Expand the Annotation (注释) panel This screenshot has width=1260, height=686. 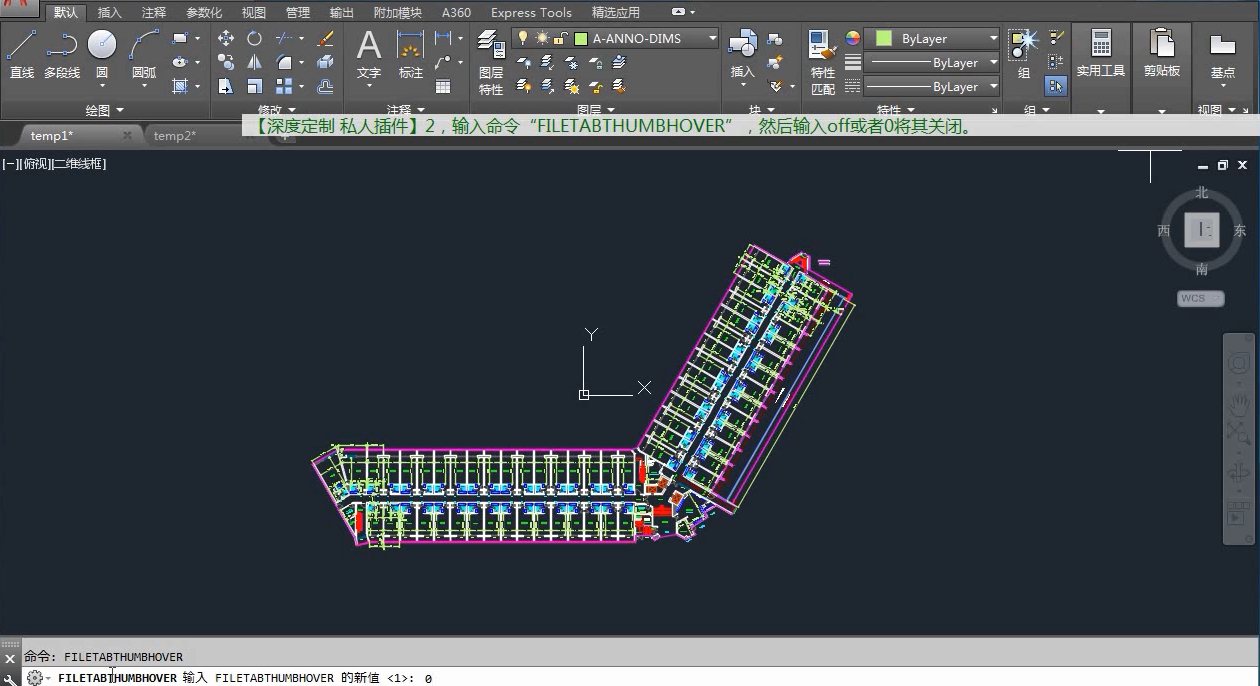[406, 110]
